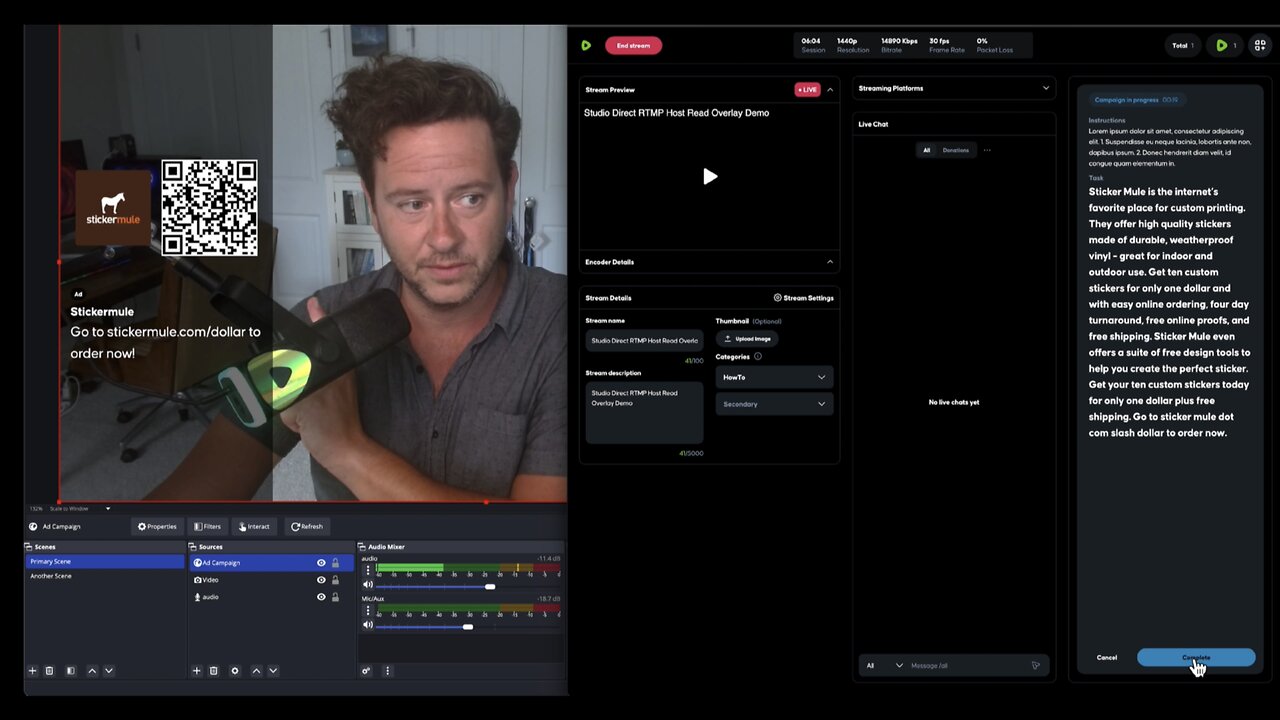Hide the Video source

[321, 580]
